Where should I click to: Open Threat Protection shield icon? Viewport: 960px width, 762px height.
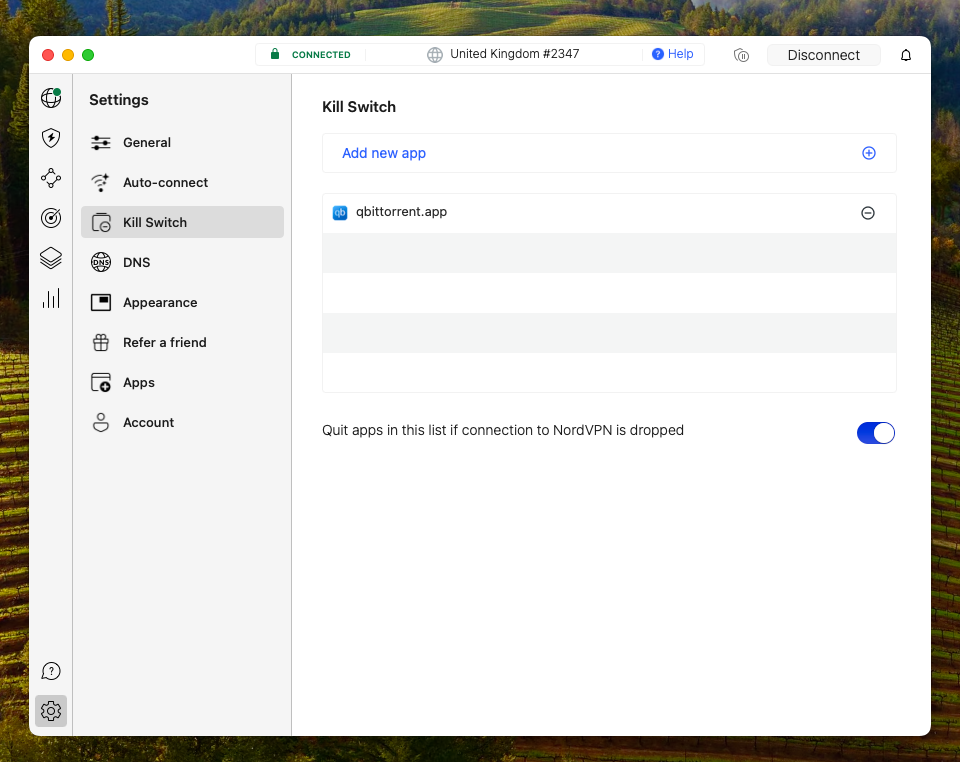[x=51, y=138]
